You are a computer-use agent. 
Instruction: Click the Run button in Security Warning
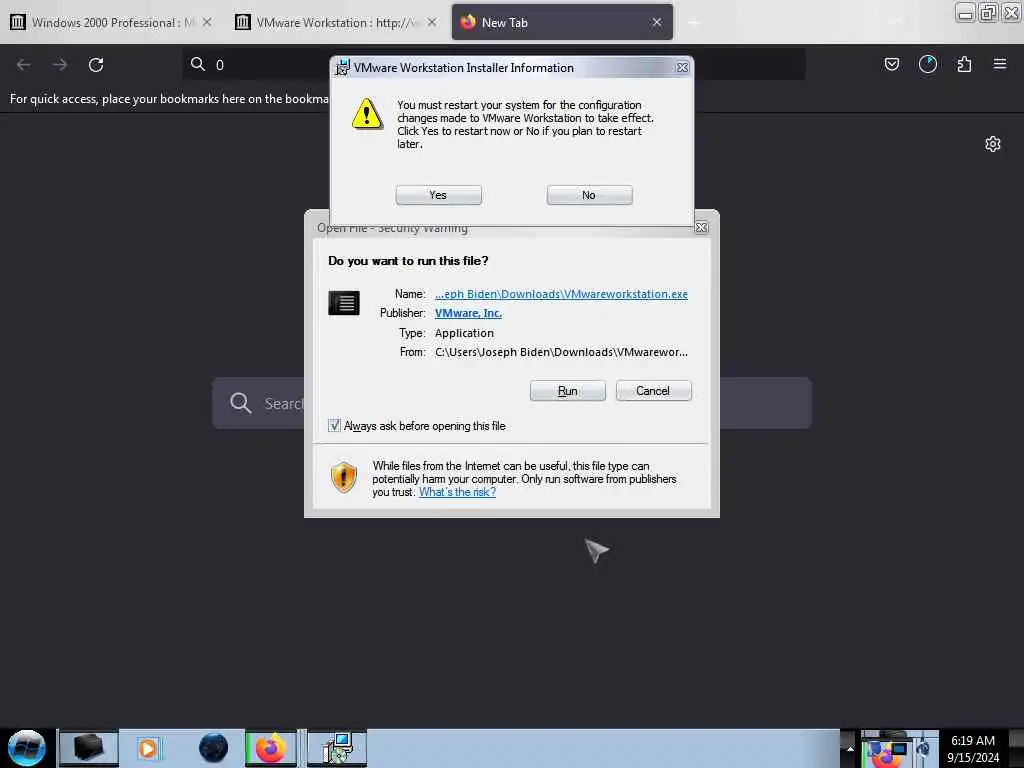(568, 391)
